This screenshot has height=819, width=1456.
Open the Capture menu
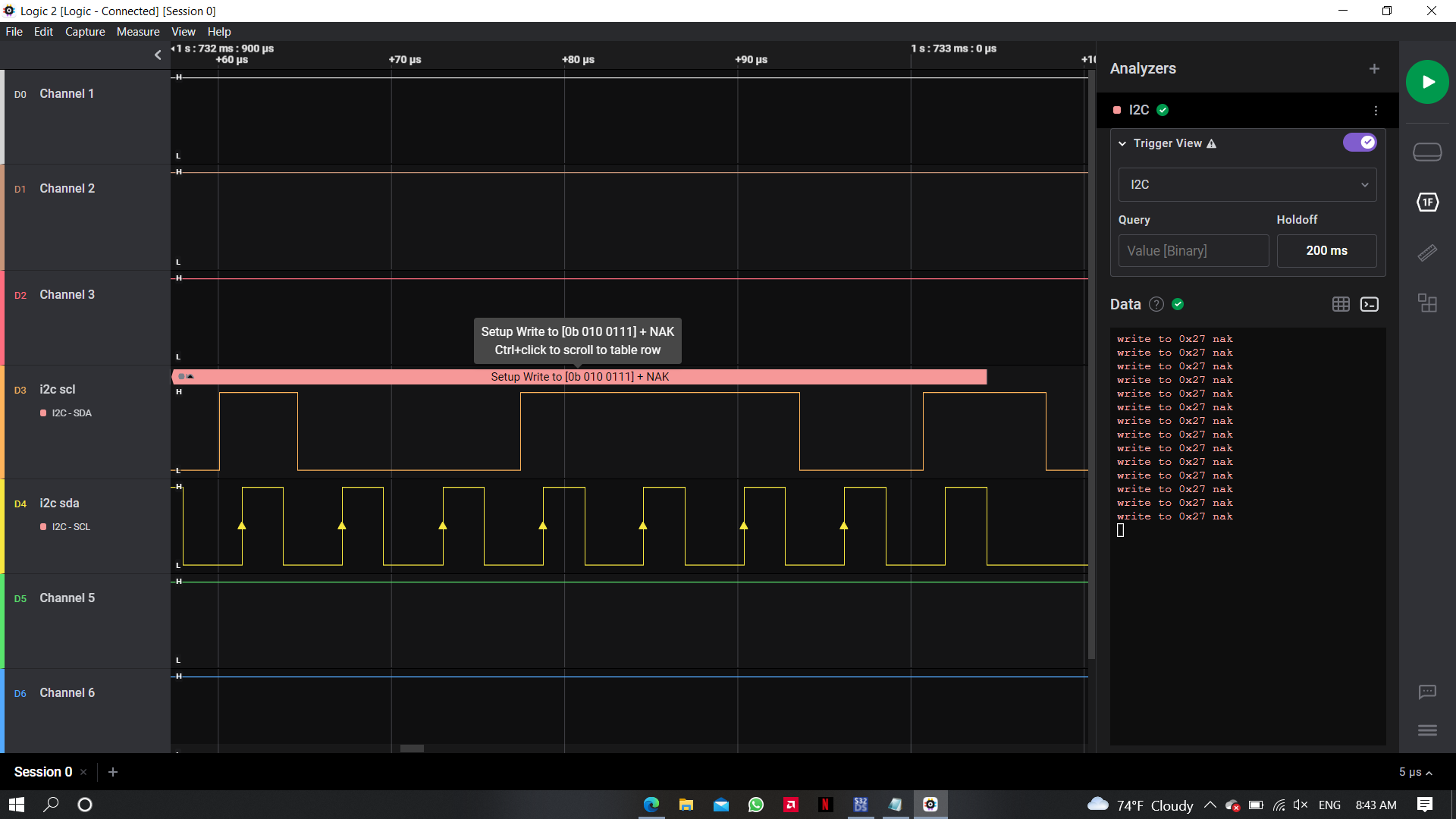click(x=85, y=32)
